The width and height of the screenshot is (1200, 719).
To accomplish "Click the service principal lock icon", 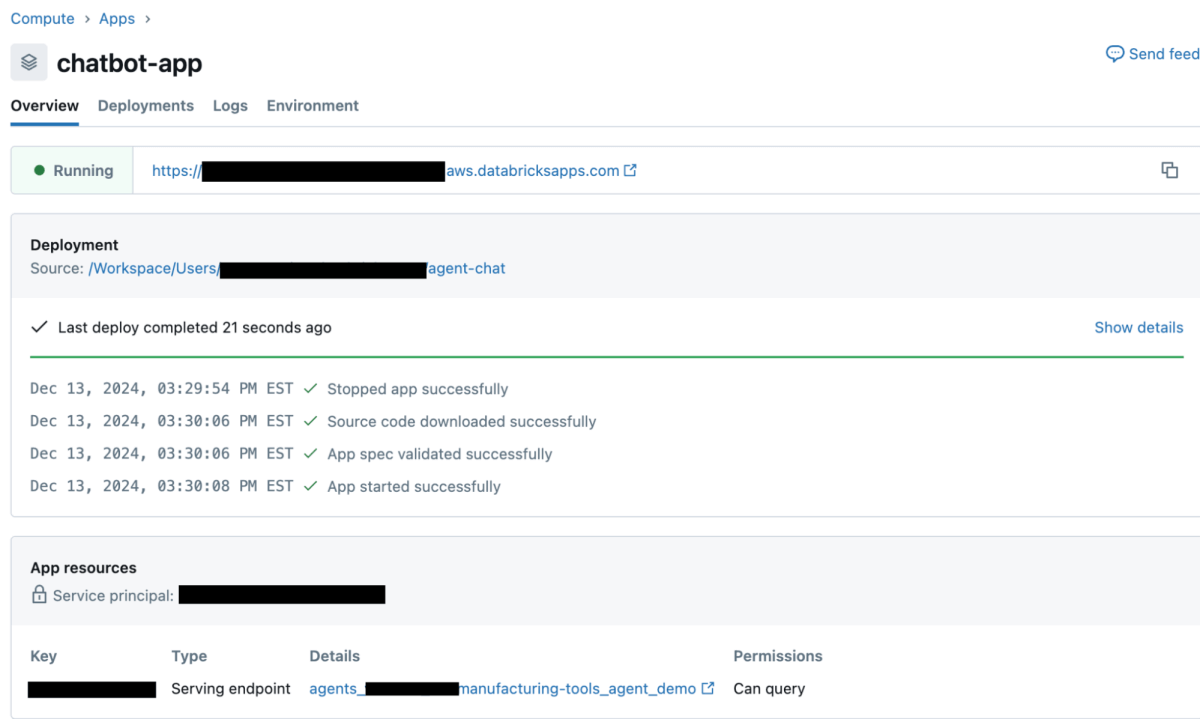I will 39,595.
